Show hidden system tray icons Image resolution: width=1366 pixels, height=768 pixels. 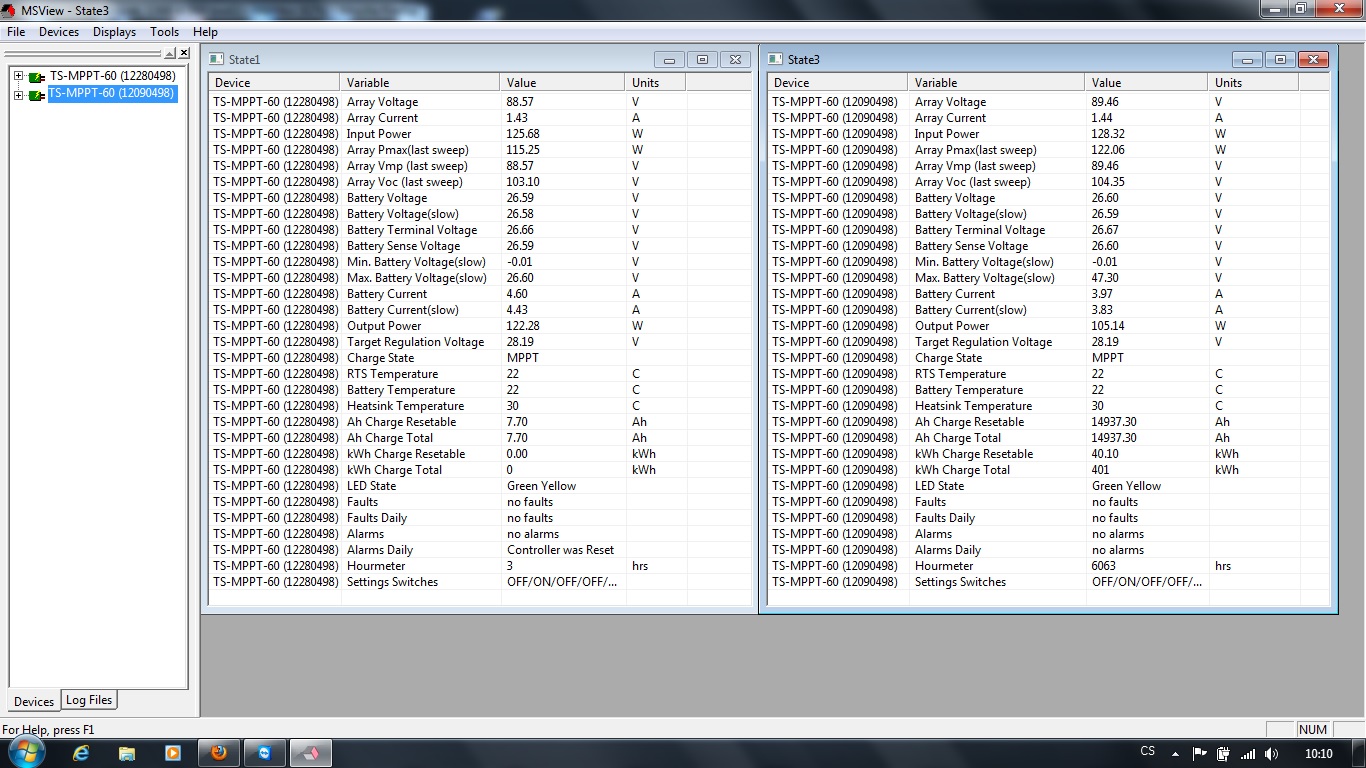pos(1175,753)
